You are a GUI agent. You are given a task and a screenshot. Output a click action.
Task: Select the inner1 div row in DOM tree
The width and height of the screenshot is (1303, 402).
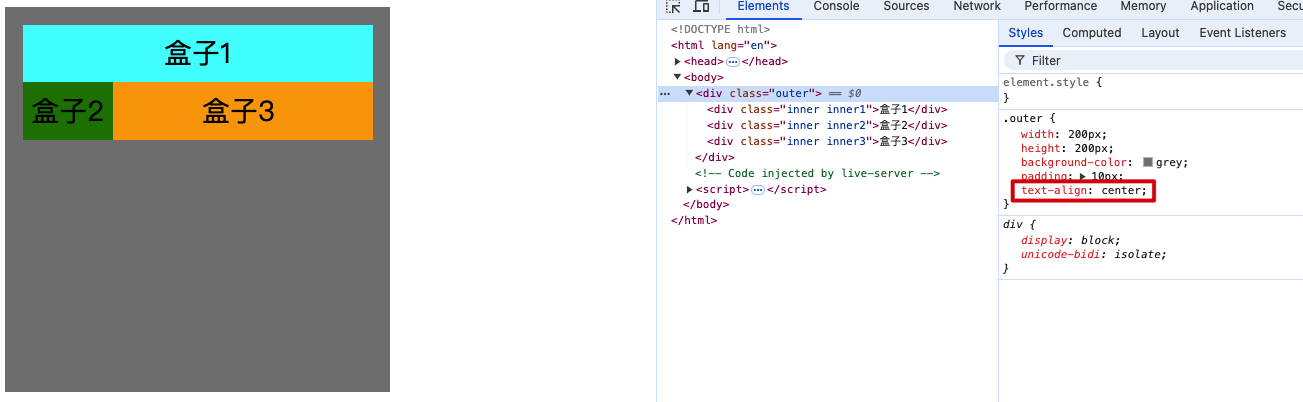(827, 110)
